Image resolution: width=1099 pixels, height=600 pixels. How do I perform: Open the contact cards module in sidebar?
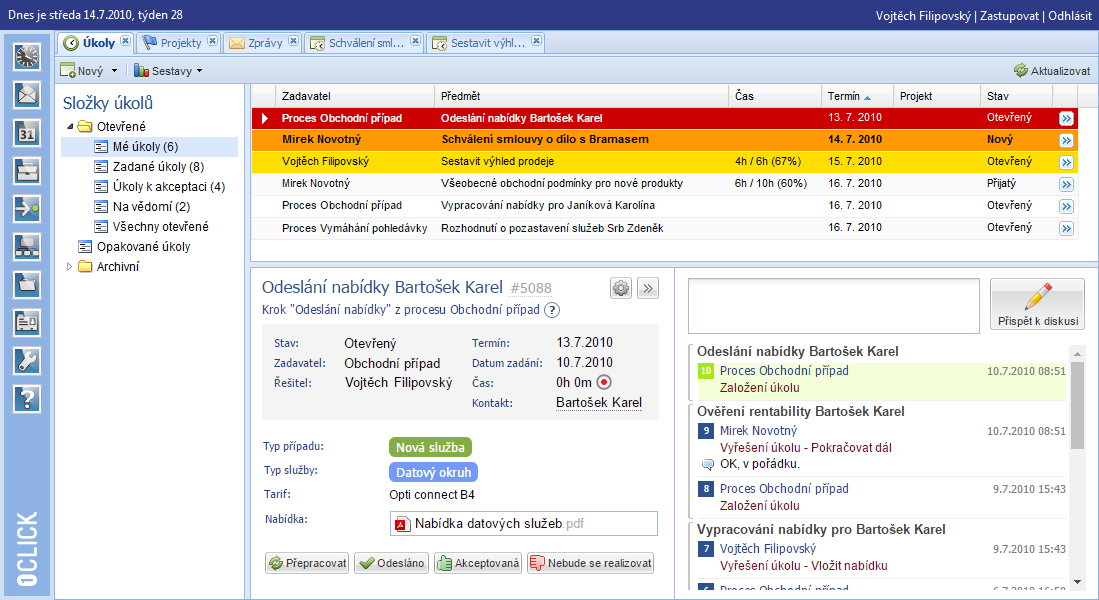tap(27, 322)
